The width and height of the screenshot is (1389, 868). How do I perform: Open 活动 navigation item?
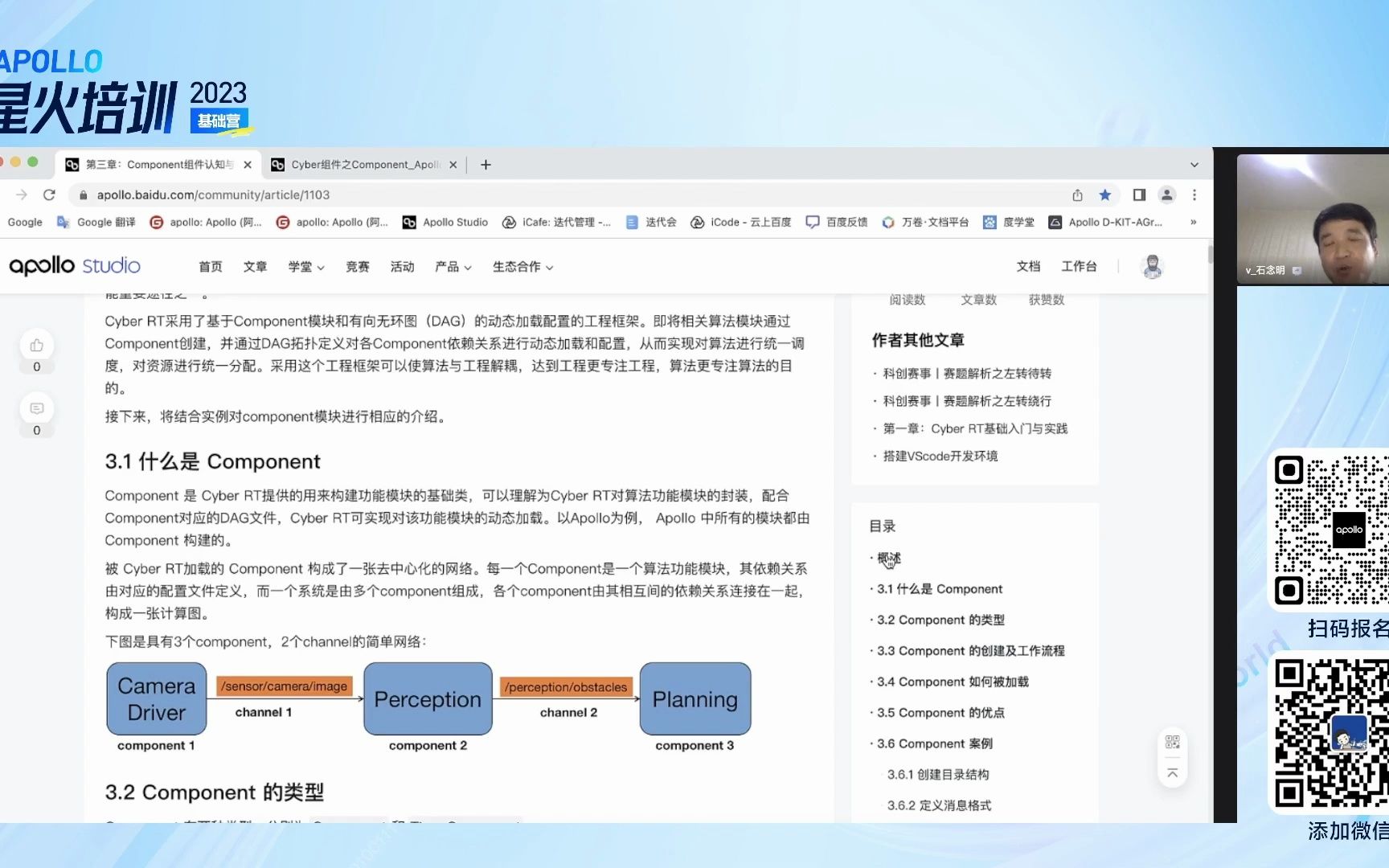tap(402, 267)
